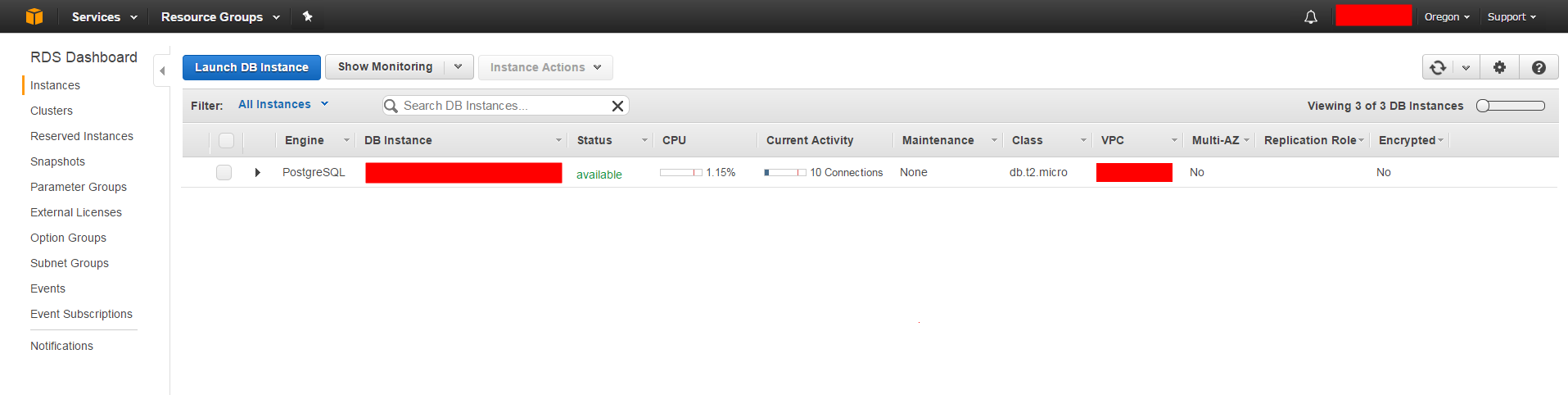Open the Instance Actions dropdown
Image resolution: width=1568 pixels, height=395 pixels.
pos(545,67)
